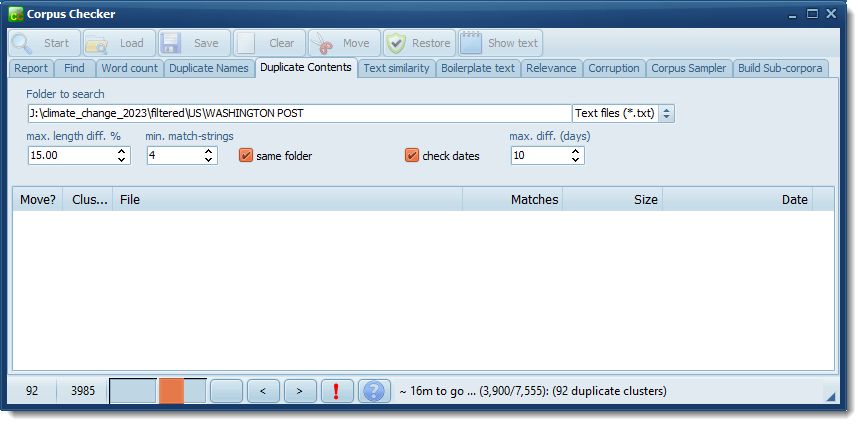Image resolution: width=862 pixels, height=426 pixels.
Task: Click the Start search button
Action: tap(44, 43)
